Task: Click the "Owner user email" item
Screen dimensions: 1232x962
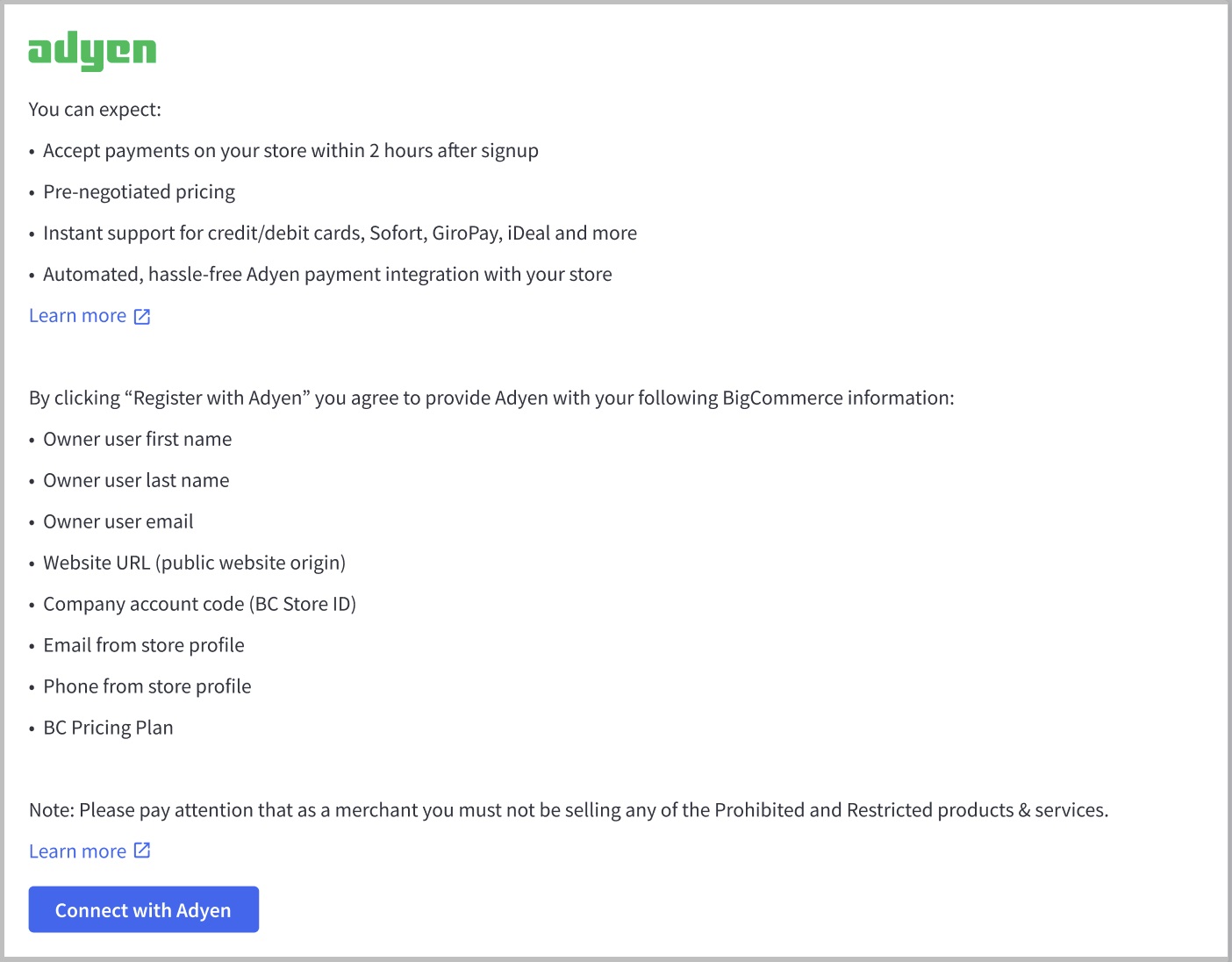Action: pyautogui.click(x=118, y=522)
